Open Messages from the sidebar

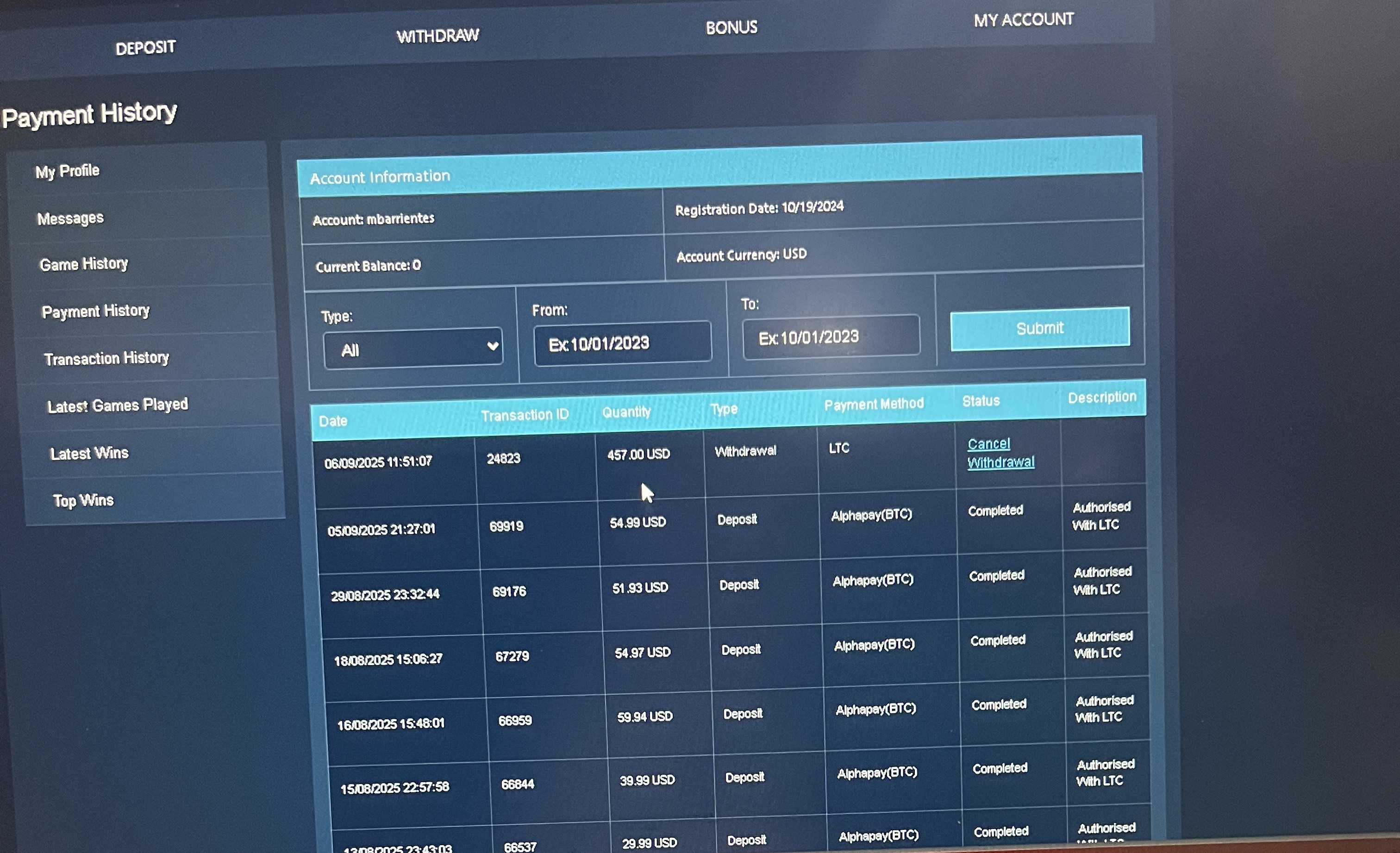click(x=70, y=218)
